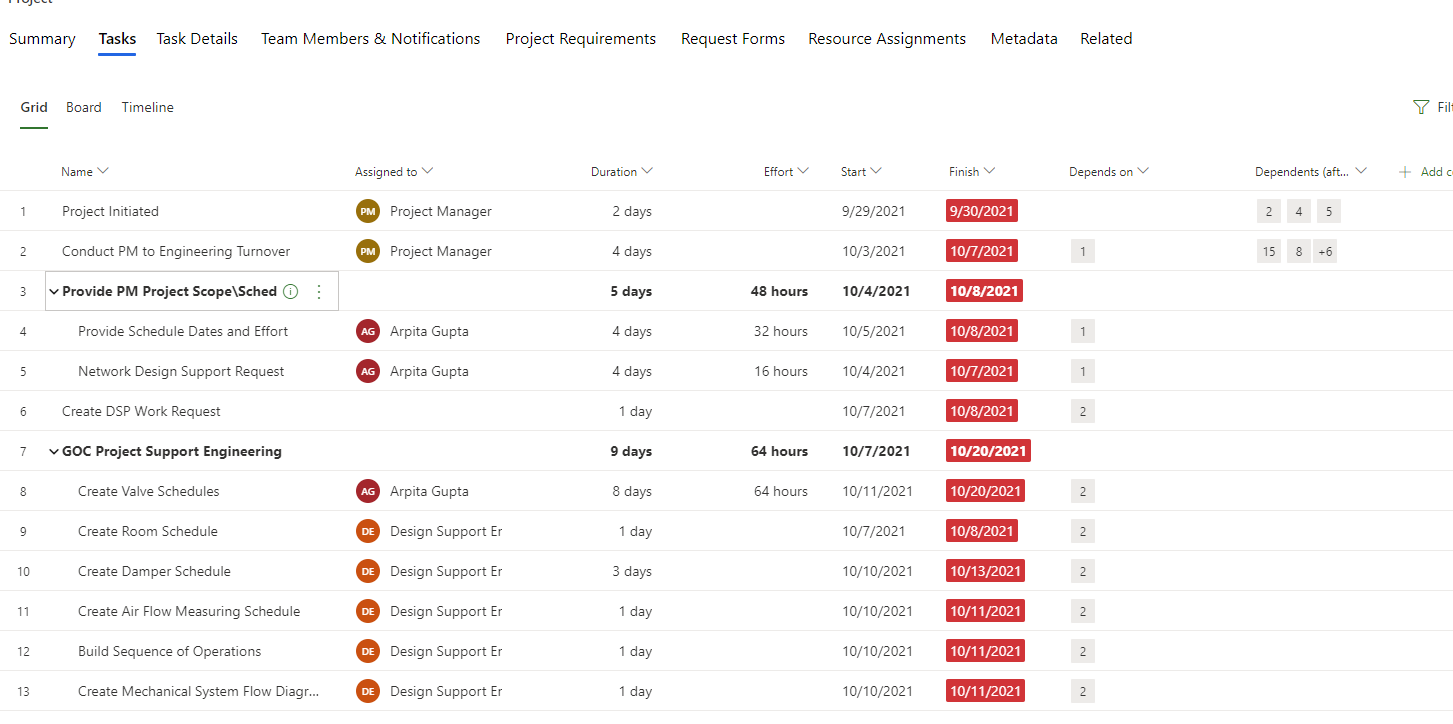Screen dimensions: 1453x724
Task: Click Arpita Gupta's avatar on Create Valve Schedules
Action: point(367,491)
